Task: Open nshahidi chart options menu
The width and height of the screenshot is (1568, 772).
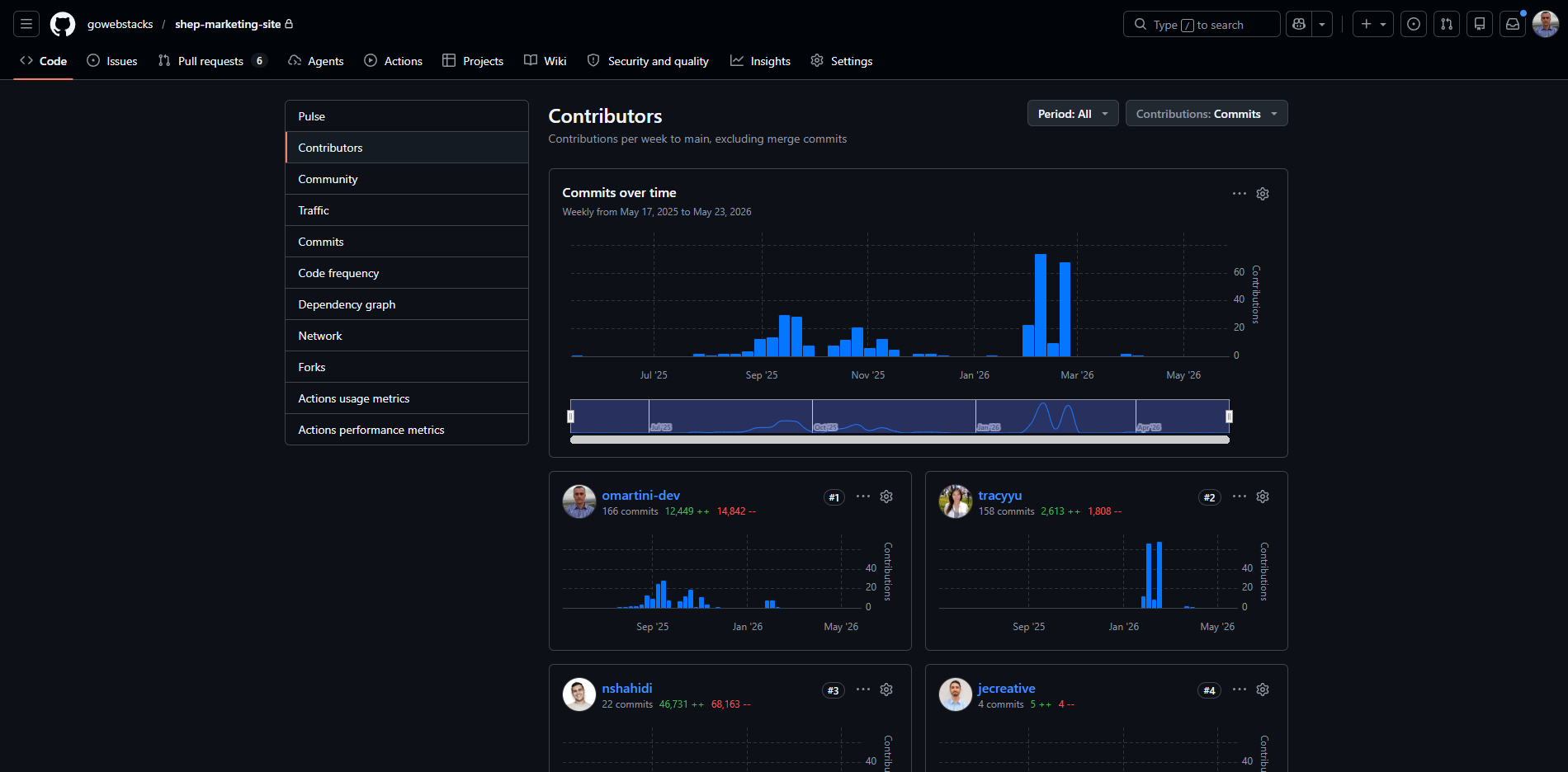Action: coord(863,690)
